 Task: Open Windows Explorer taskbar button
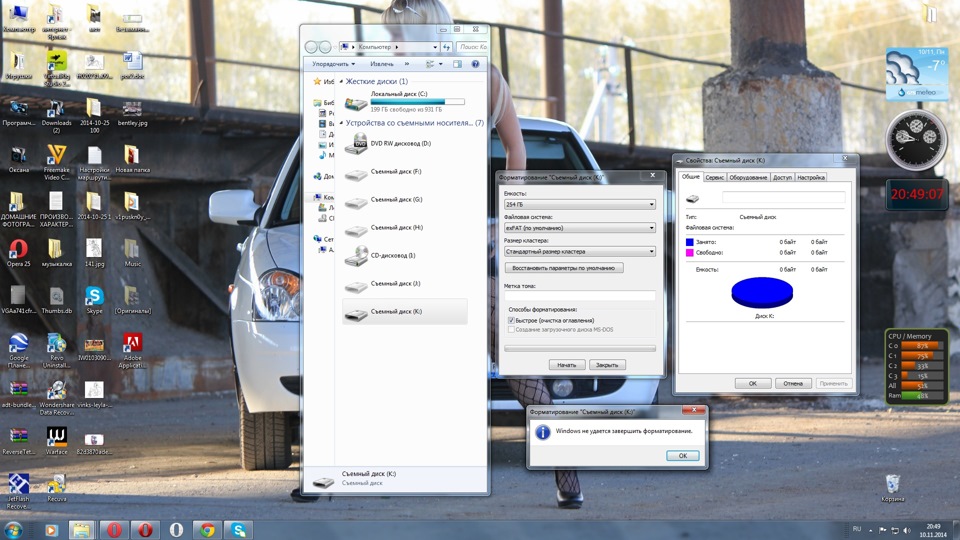pyautogui.click(x=81, y=530)
